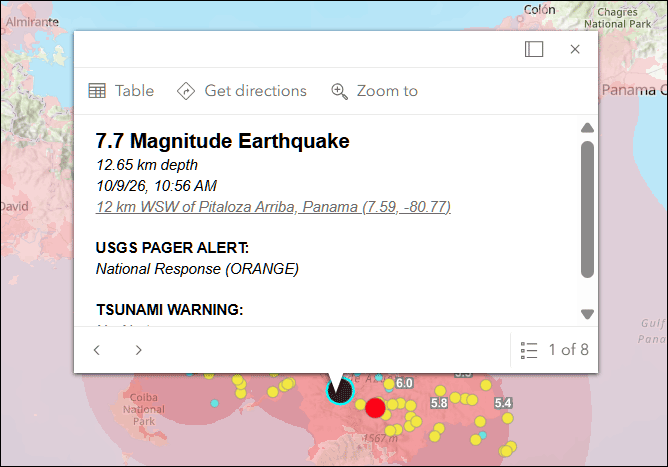Click the TSUNAMI WARNING heading
The width and height of the screenshot is (668, 467).
(170, 309)
